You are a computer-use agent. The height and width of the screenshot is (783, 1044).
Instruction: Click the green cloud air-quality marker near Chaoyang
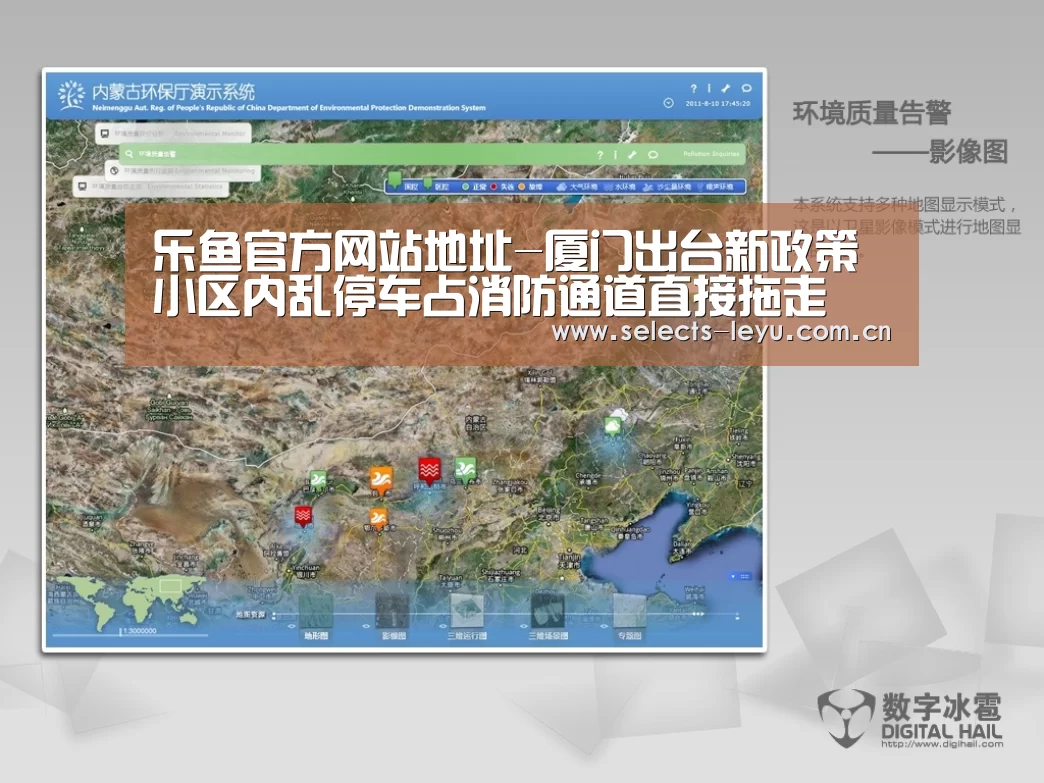click(613, 425)
